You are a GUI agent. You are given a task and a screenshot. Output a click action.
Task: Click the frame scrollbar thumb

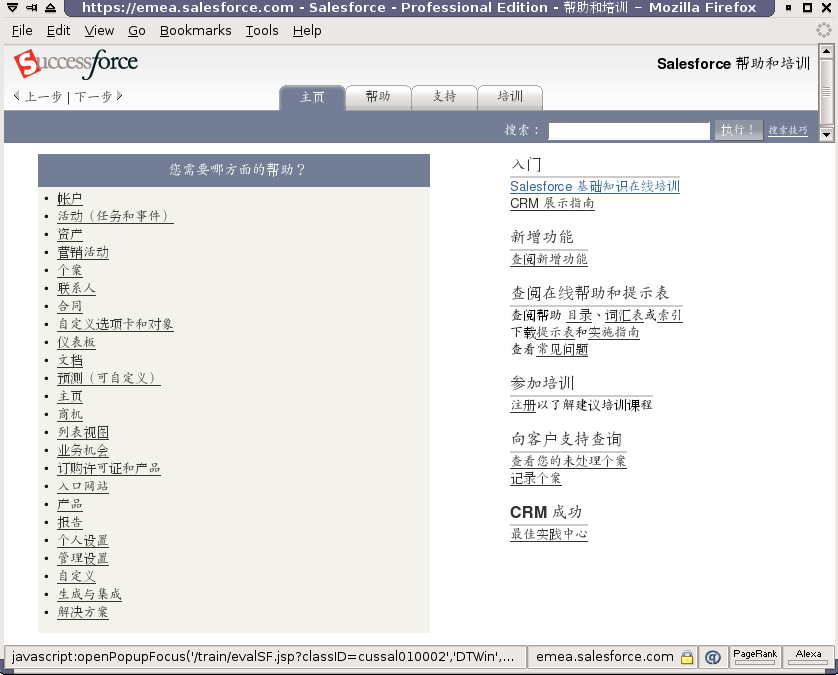pyautogui.click(x=826, y=91)
